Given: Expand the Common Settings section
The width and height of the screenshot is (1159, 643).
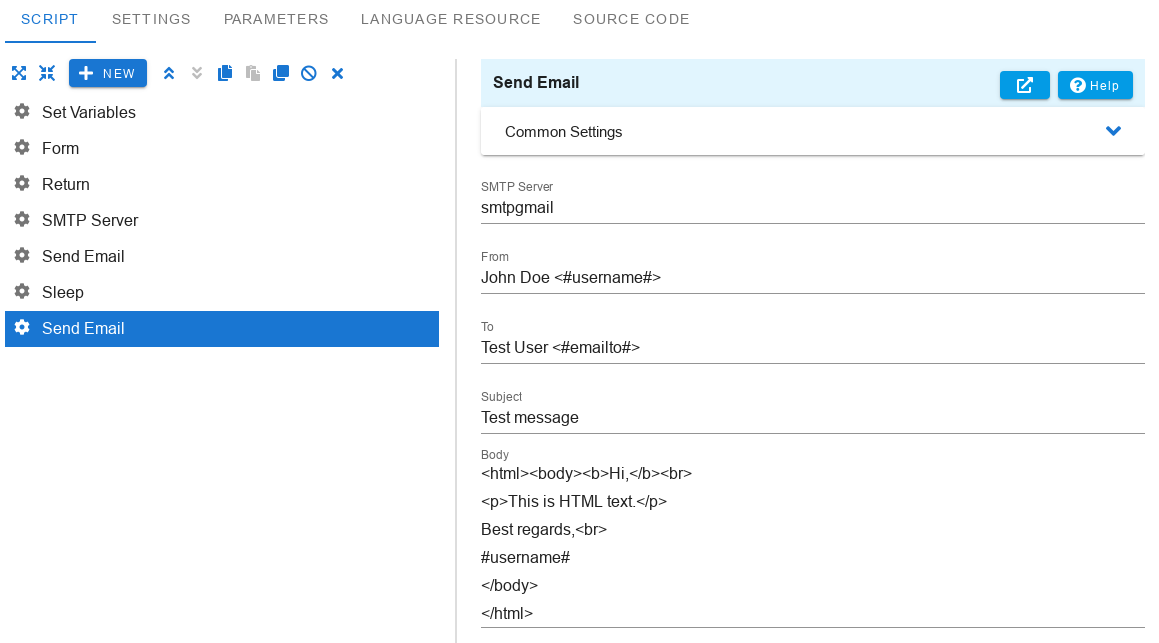Looking at the screenshot, I should tap(1113, 131).
